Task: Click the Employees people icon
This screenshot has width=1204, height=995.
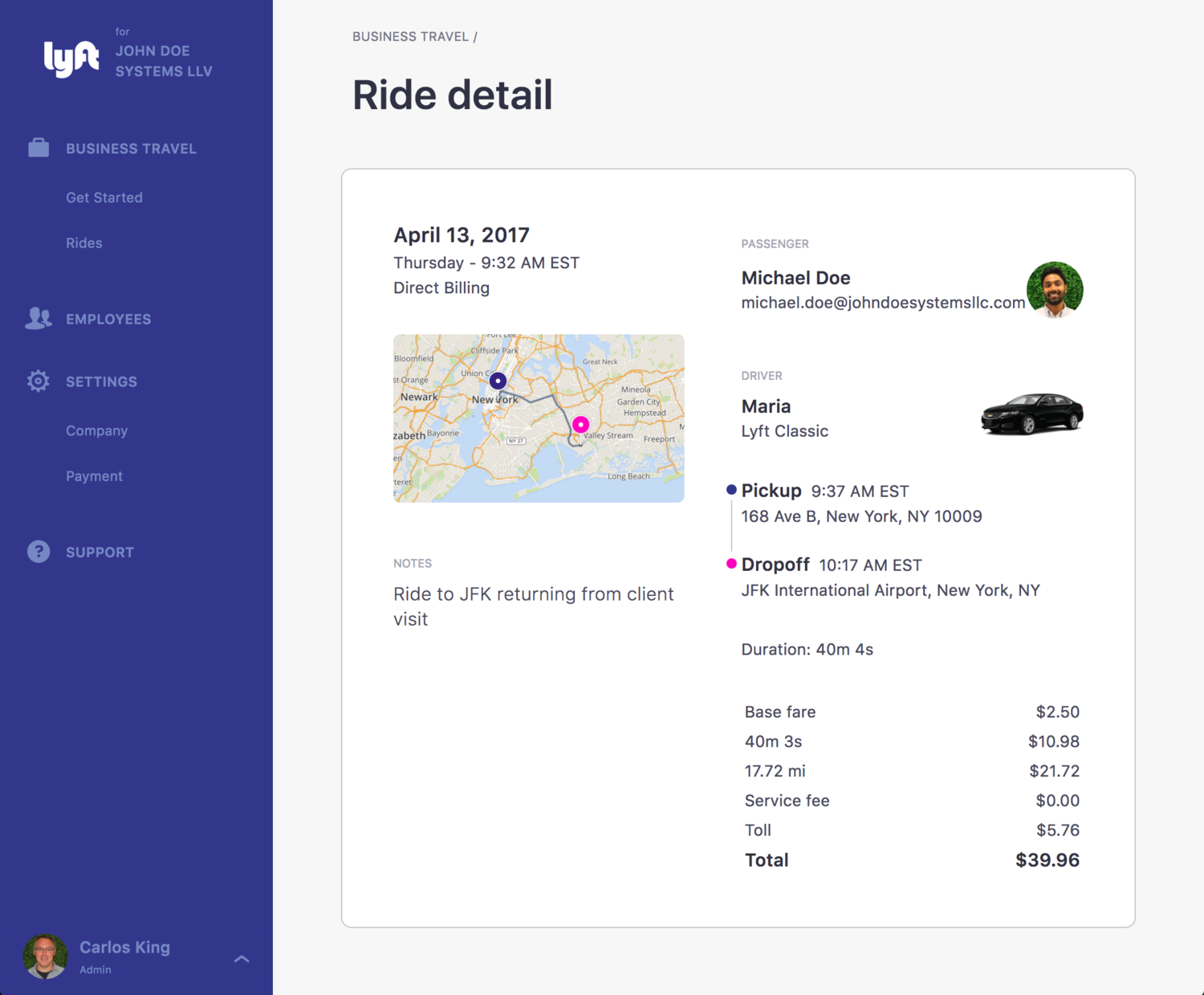Action: coord(38,318)
